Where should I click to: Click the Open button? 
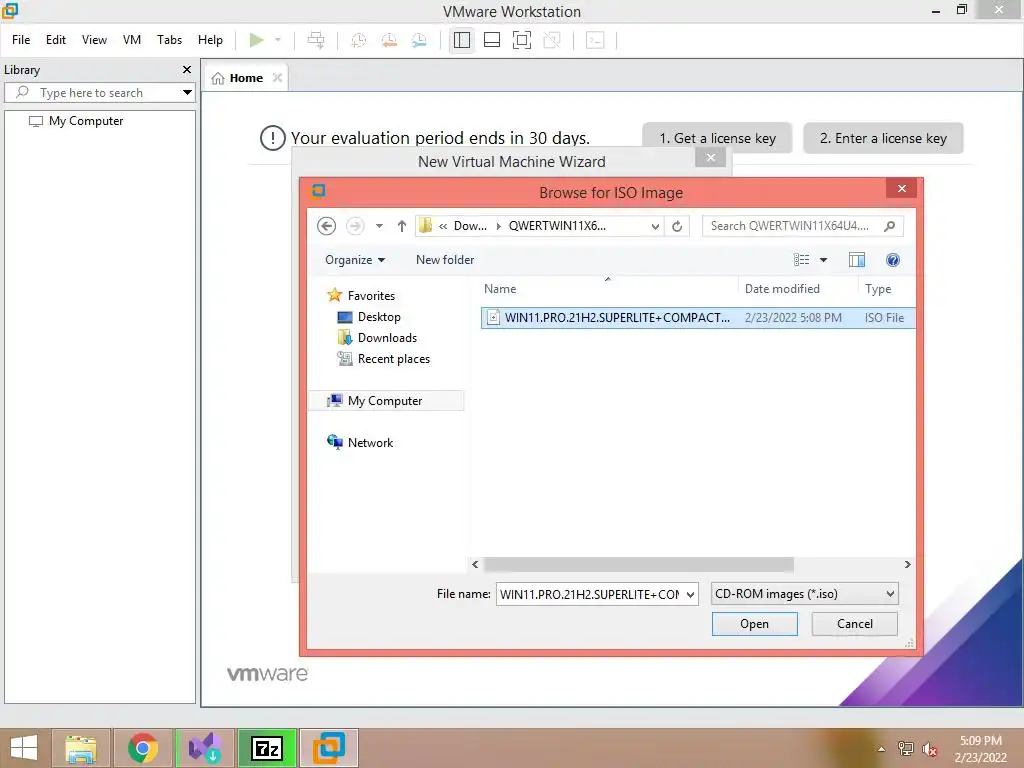754,624
